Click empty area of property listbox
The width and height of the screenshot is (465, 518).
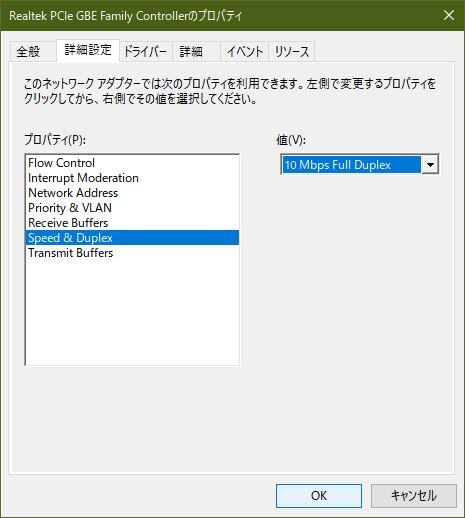[x=132, y=312]
